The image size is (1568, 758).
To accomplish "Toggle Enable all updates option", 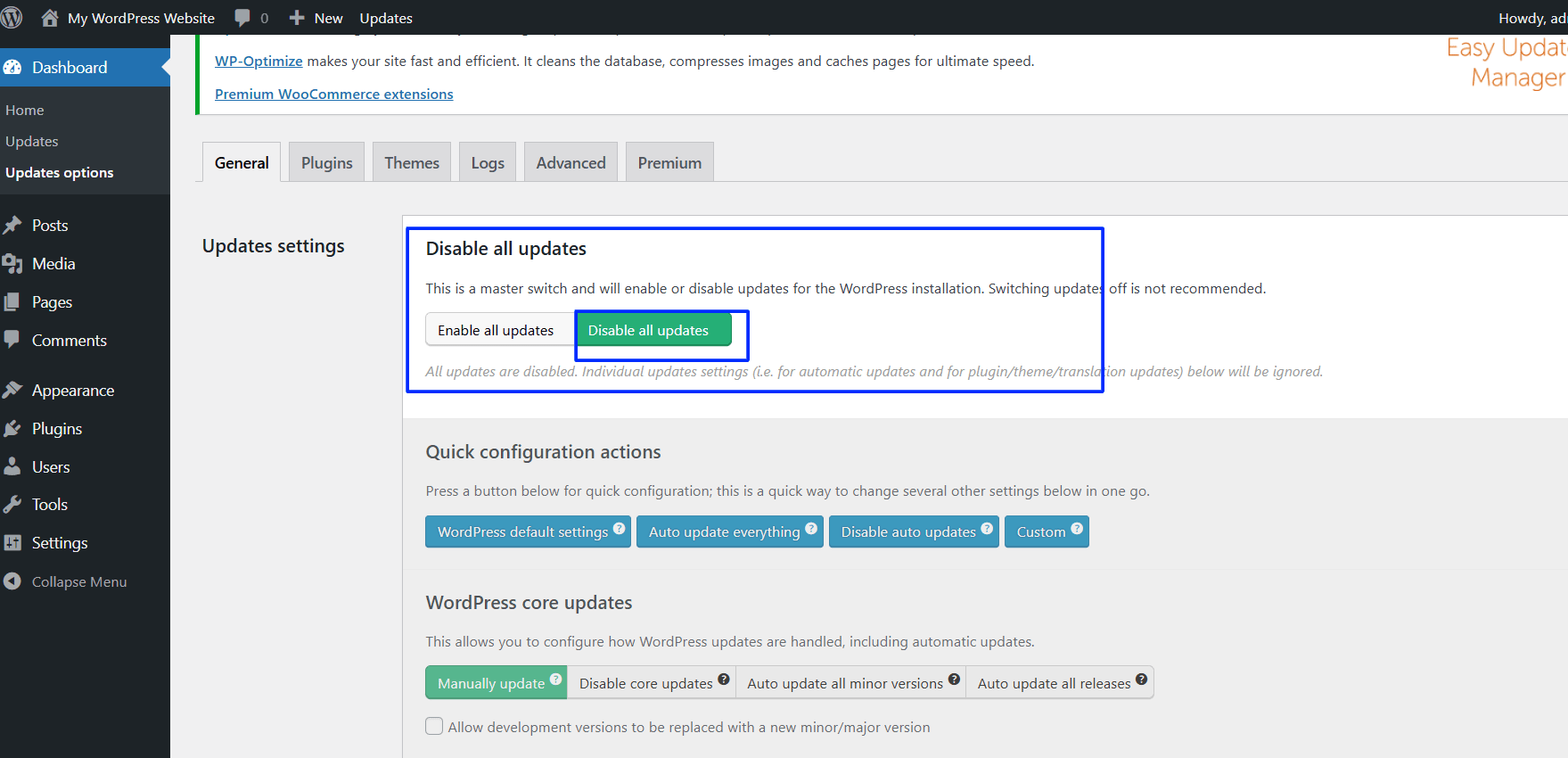I will click(500, 329).
